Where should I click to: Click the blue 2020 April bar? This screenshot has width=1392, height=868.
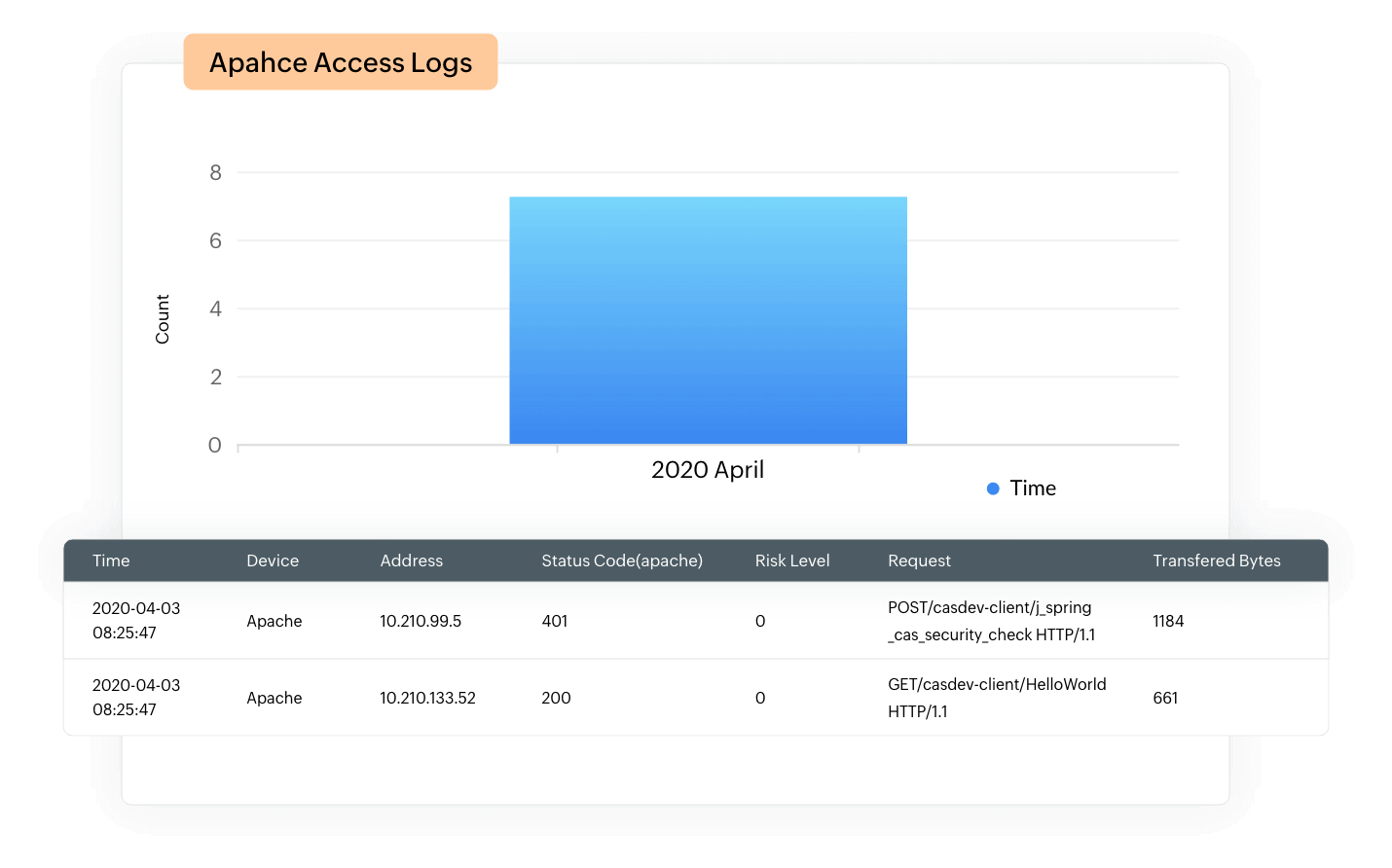pos(708,321)
